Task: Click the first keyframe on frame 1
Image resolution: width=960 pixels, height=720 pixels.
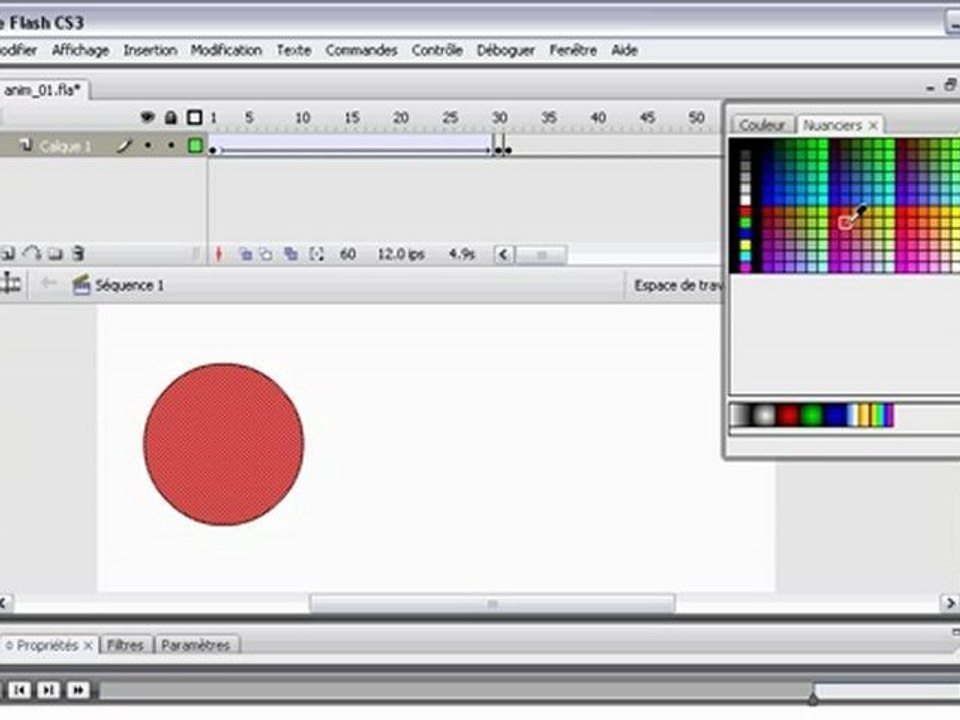Action: point(212,151)
